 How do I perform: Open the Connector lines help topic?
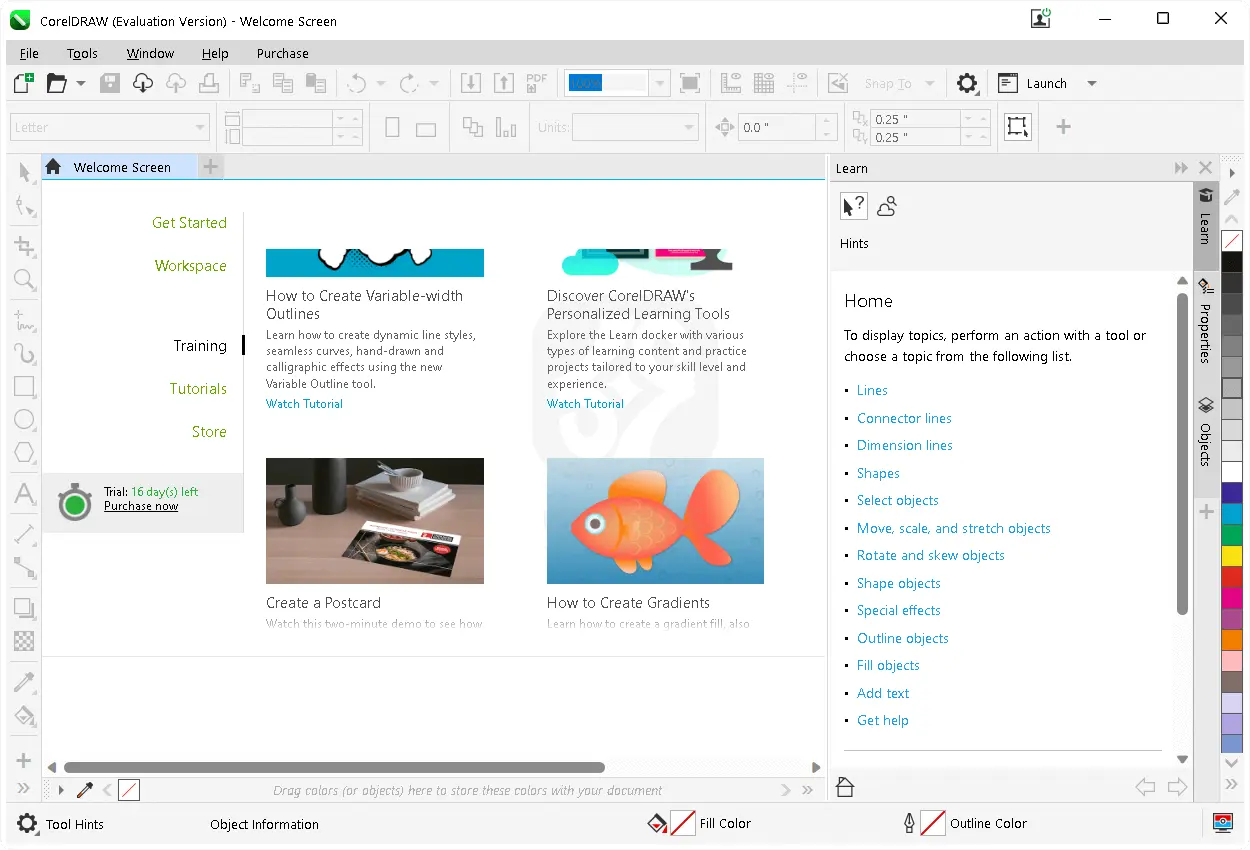(x=904, y=418)
